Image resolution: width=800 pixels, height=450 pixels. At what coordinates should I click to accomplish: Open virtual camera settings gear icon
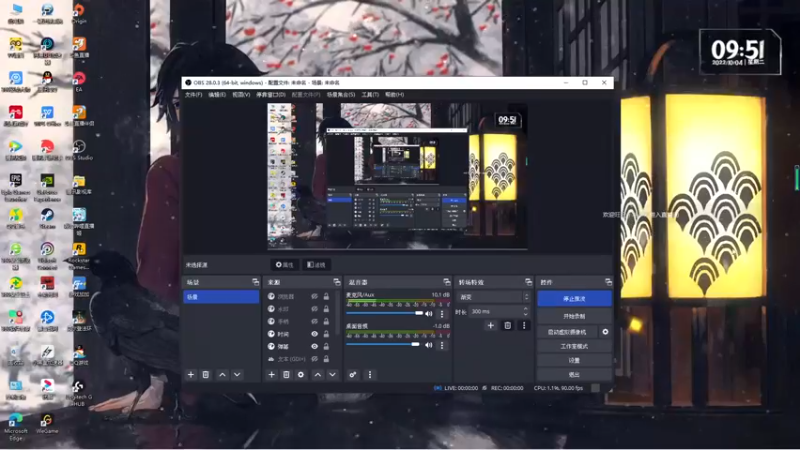pos(605,332)
